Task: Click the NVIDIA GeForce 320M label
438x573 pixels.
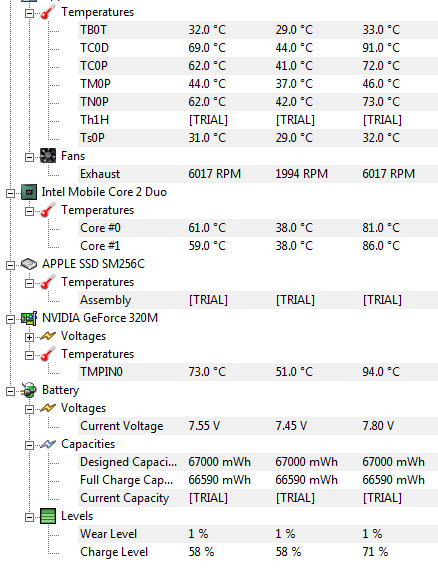Action: click(x=100, y=318)
